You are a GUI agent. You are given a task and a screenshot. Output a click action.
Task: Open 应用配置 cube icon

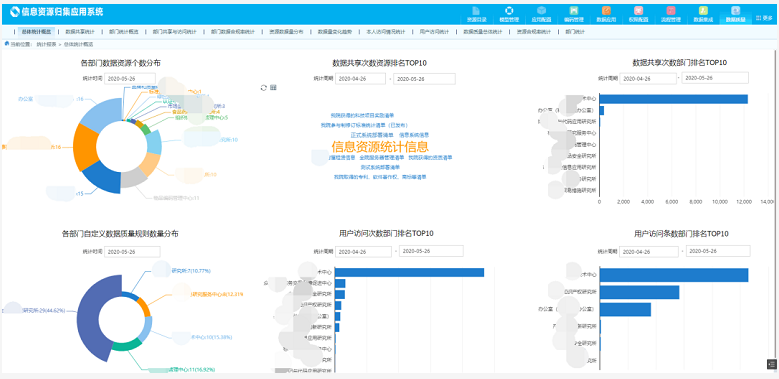pyautogui.click(x=542, y=10)
